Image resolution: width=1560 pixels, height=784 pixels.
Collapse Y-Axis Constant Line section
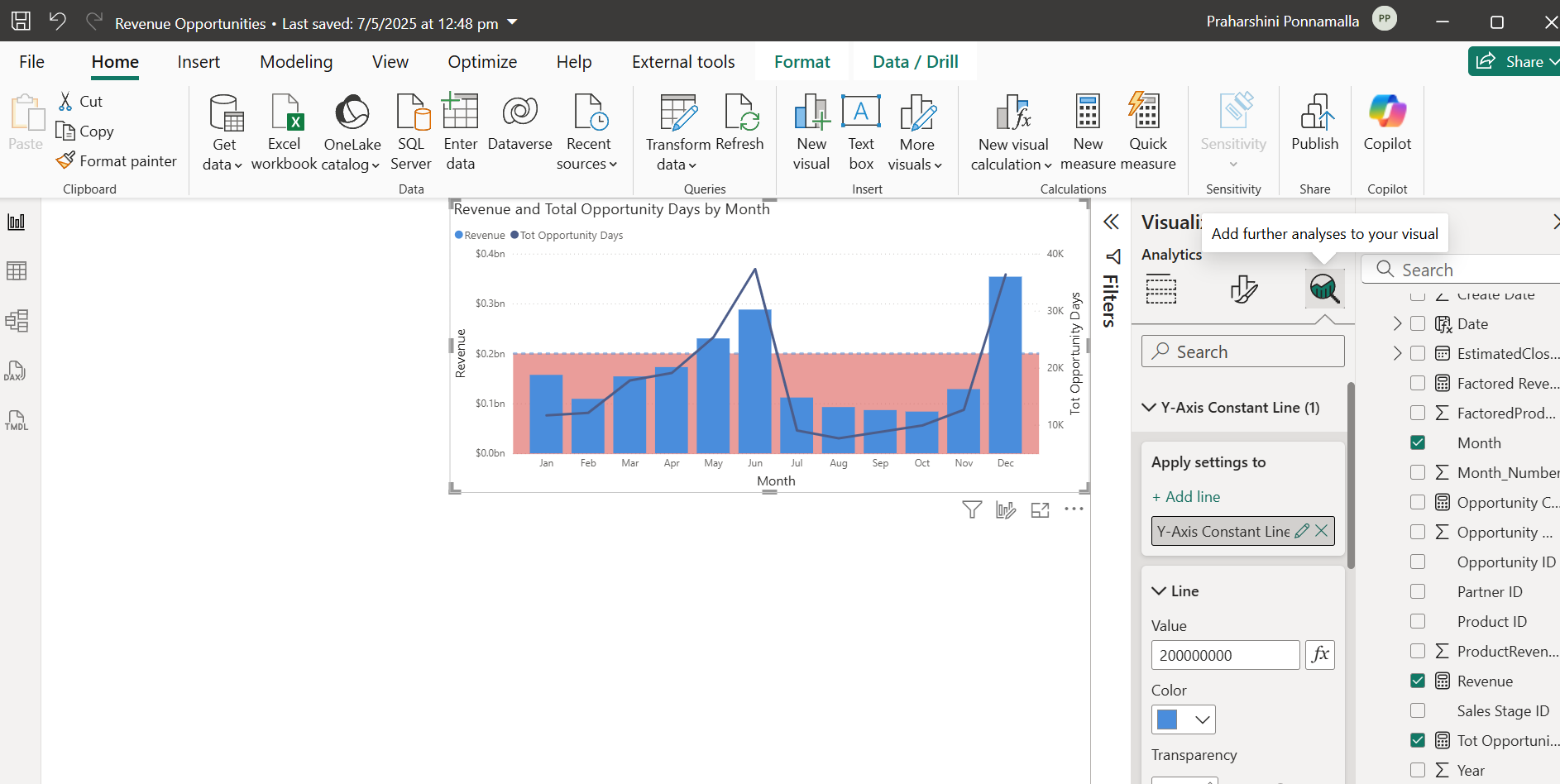1149,407
